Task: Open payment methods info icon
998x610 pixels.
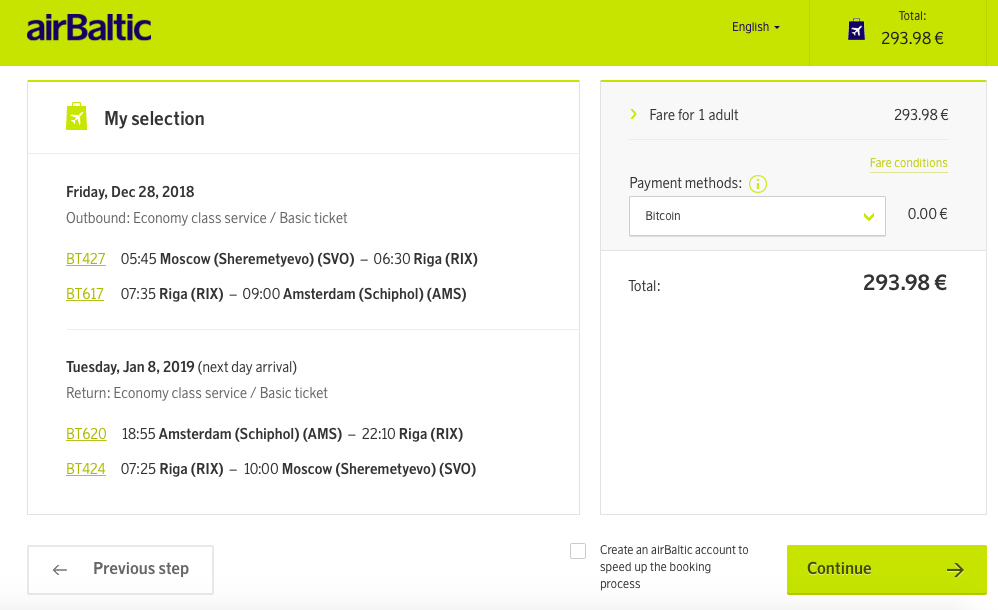Action: 757,184
